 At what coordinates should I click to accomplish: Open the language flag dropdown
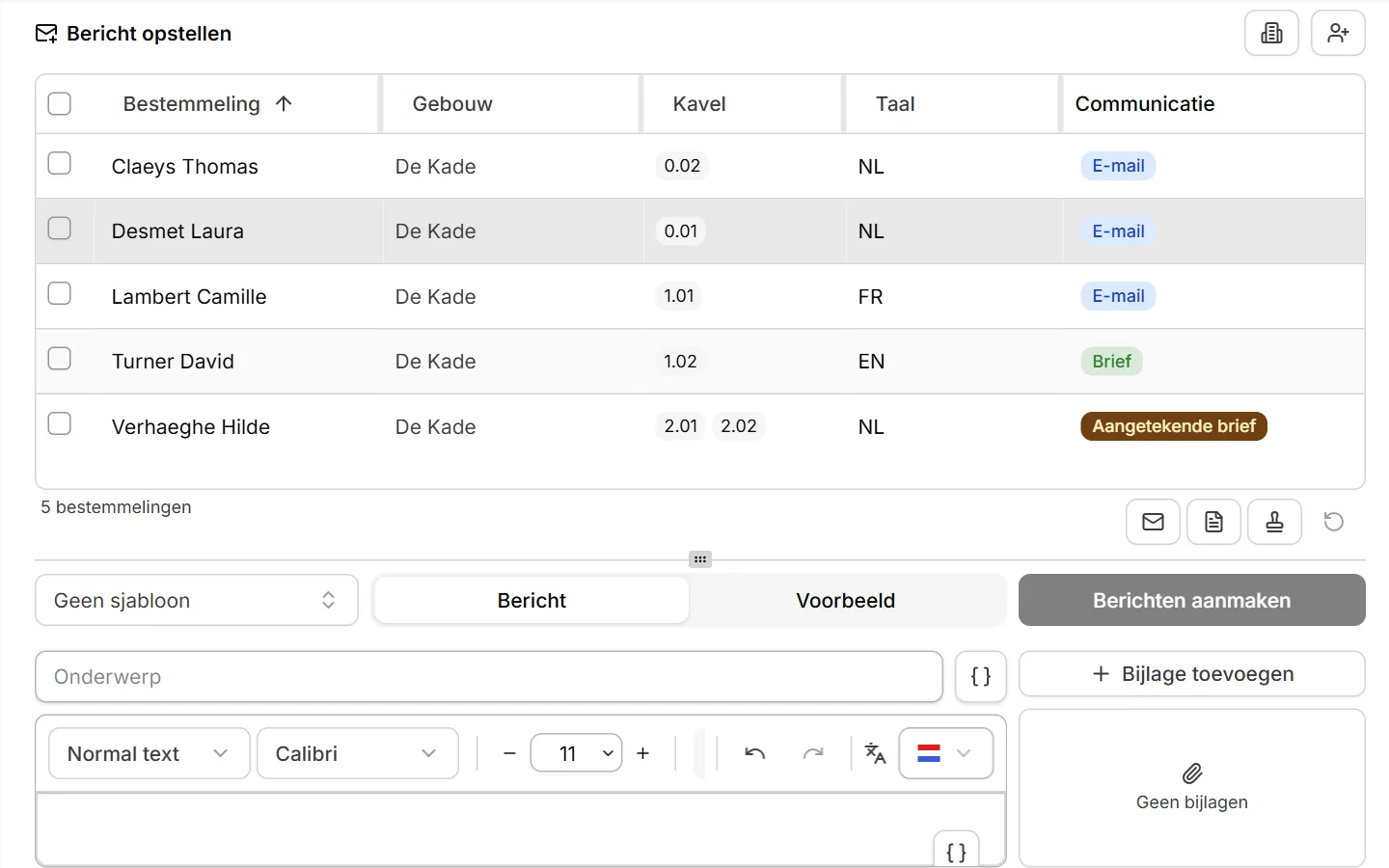coord(946,753)
